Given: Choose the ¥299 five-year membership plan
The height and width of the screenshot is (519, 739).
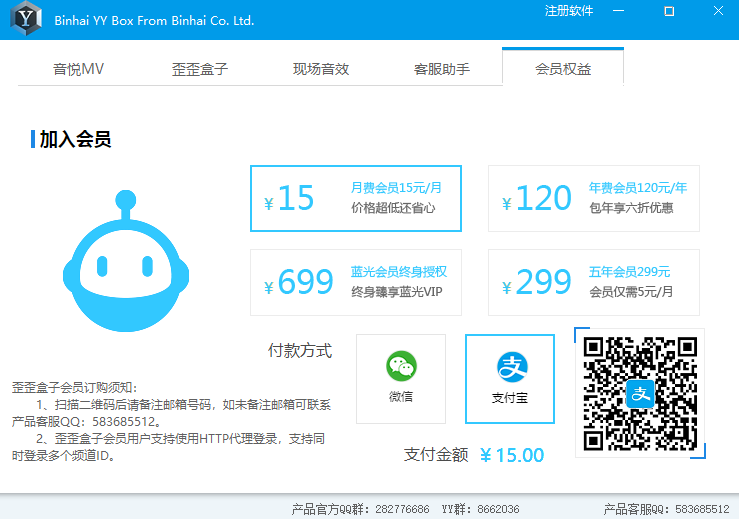Looking at the screenshot, I should [x=594, y=282].
